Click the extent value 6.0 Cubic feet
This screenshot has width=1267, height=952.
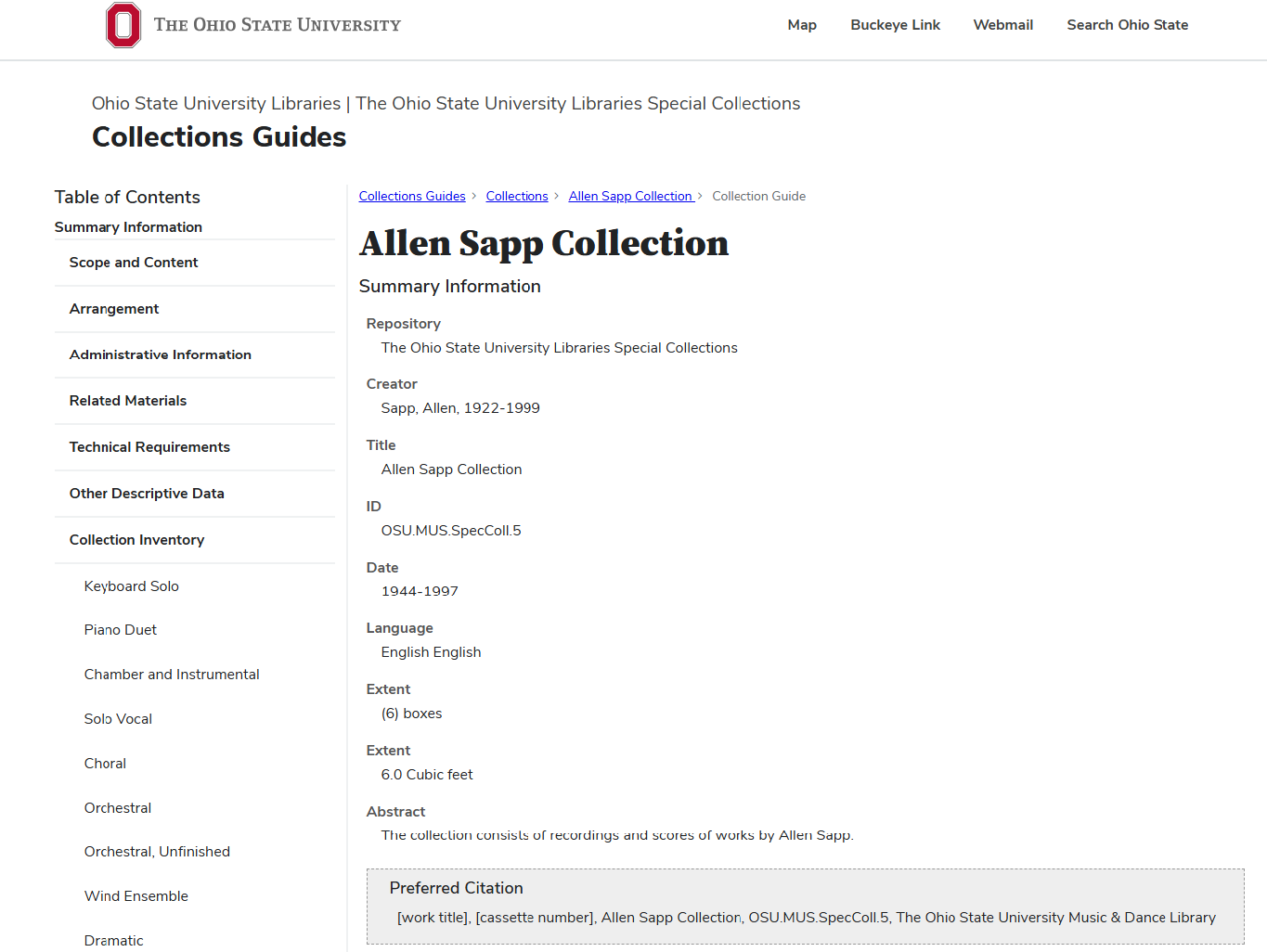coord(427,775)
